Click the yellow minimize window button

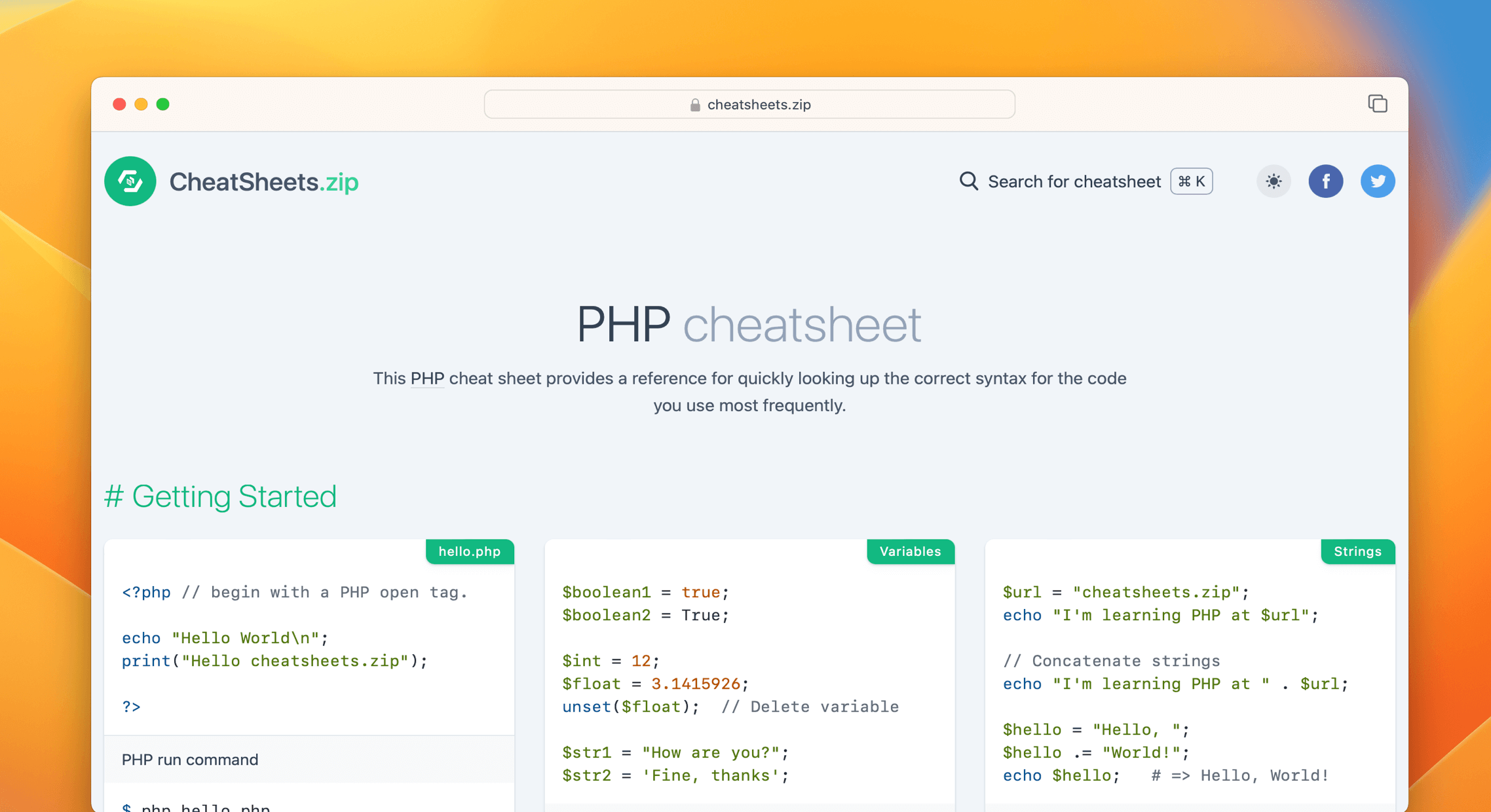point(141,104)
